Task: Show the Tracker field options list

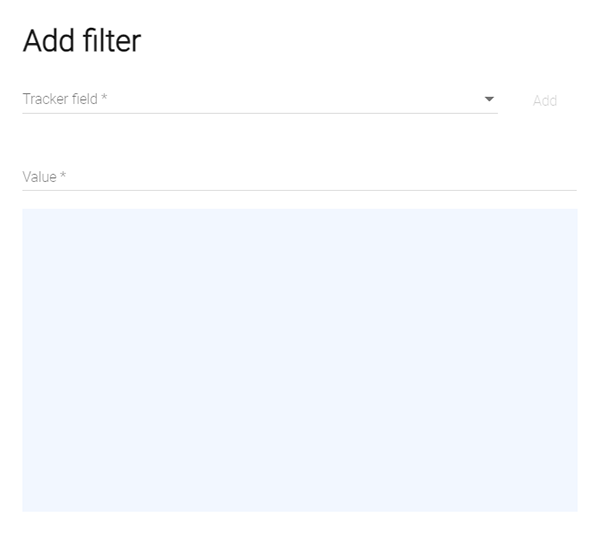Action: pyautogui.click(x=259, y=99)
